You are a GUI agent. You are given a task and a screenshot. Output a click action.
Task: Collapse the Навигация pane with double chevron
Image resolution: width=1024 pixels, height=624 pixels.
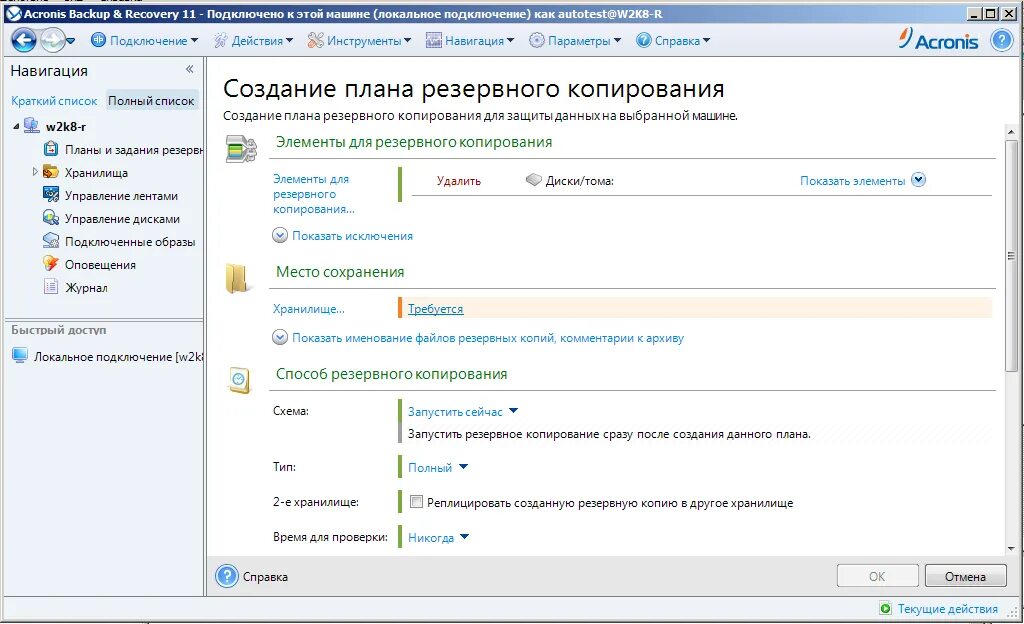click(189, 69)
